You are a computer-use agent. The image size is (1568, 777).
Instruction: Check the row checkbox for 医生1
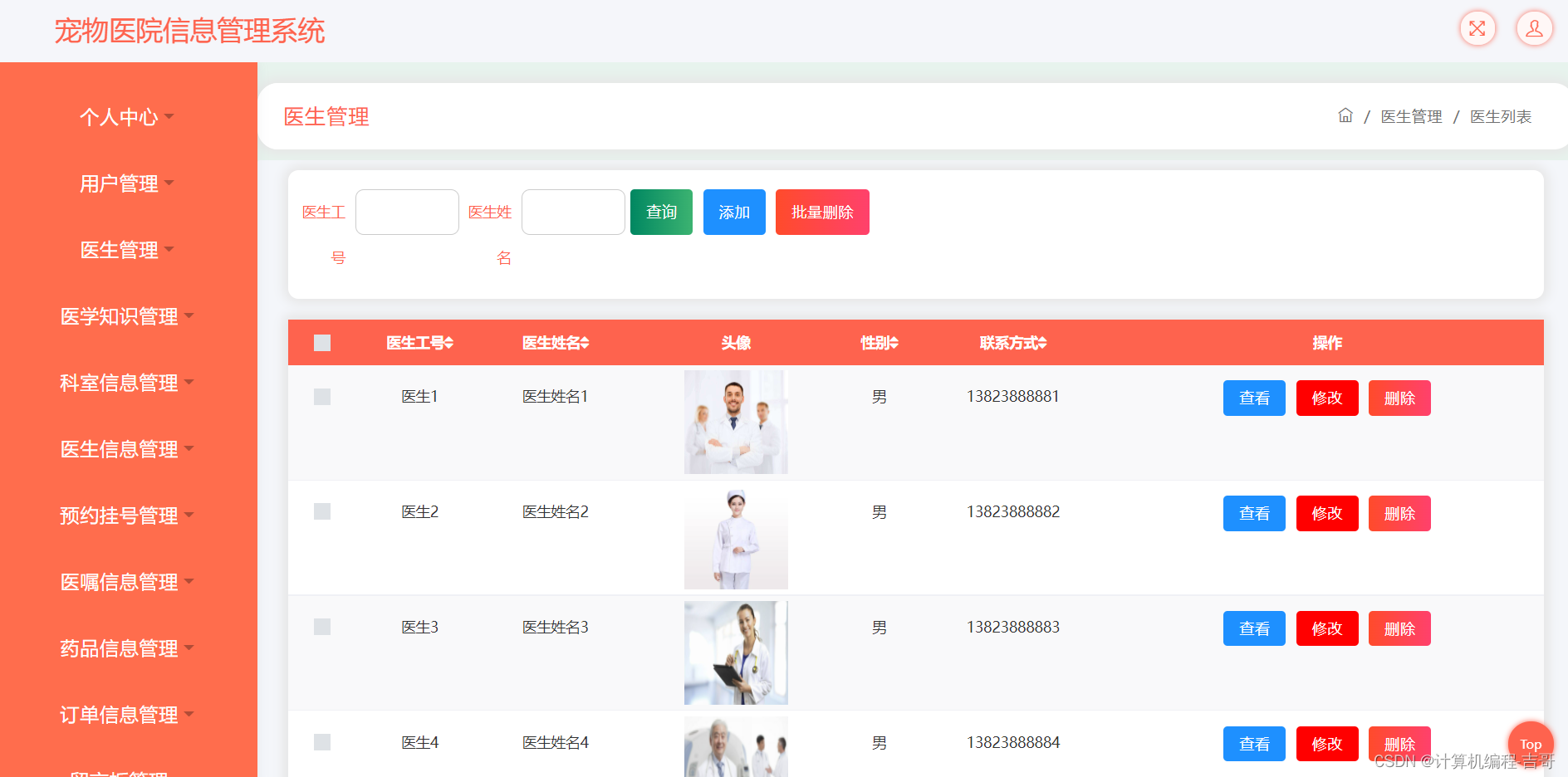322,397
